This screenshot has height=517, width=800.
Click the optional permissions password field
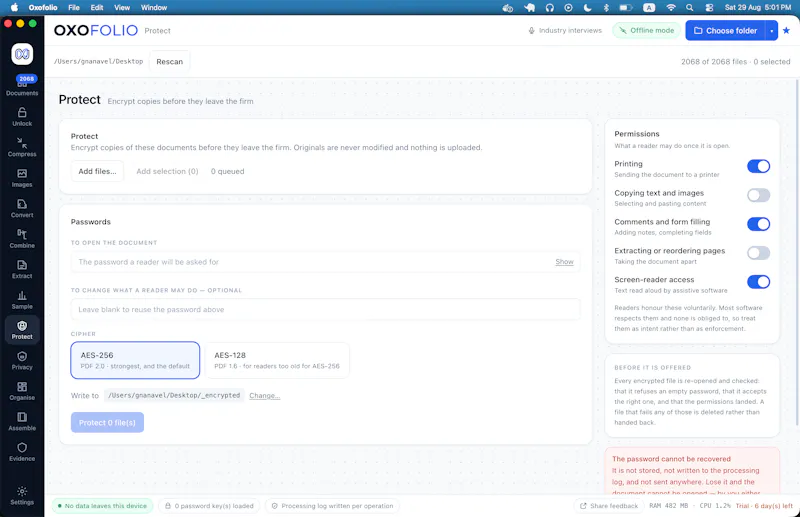325,309
